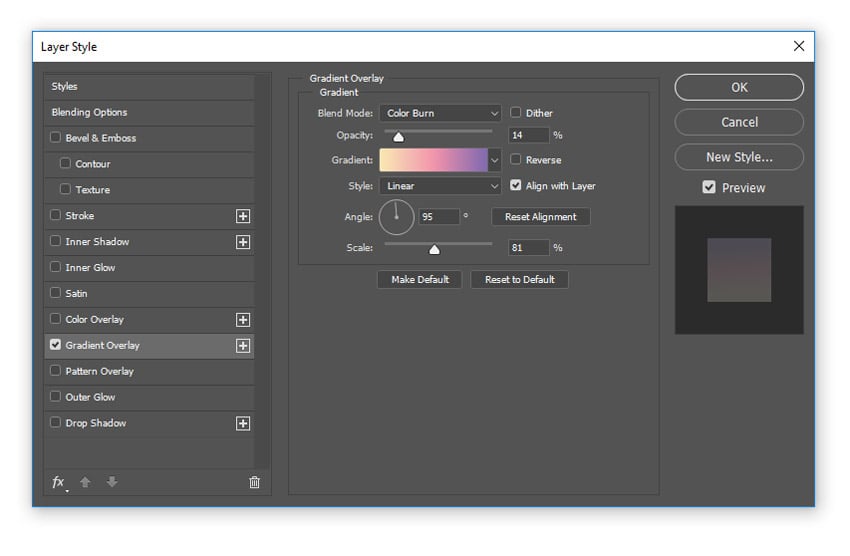Add another Stroke effect with plus icon
Image resolution: width=850 pixels, height=556 pixels.
click(243, 216)
